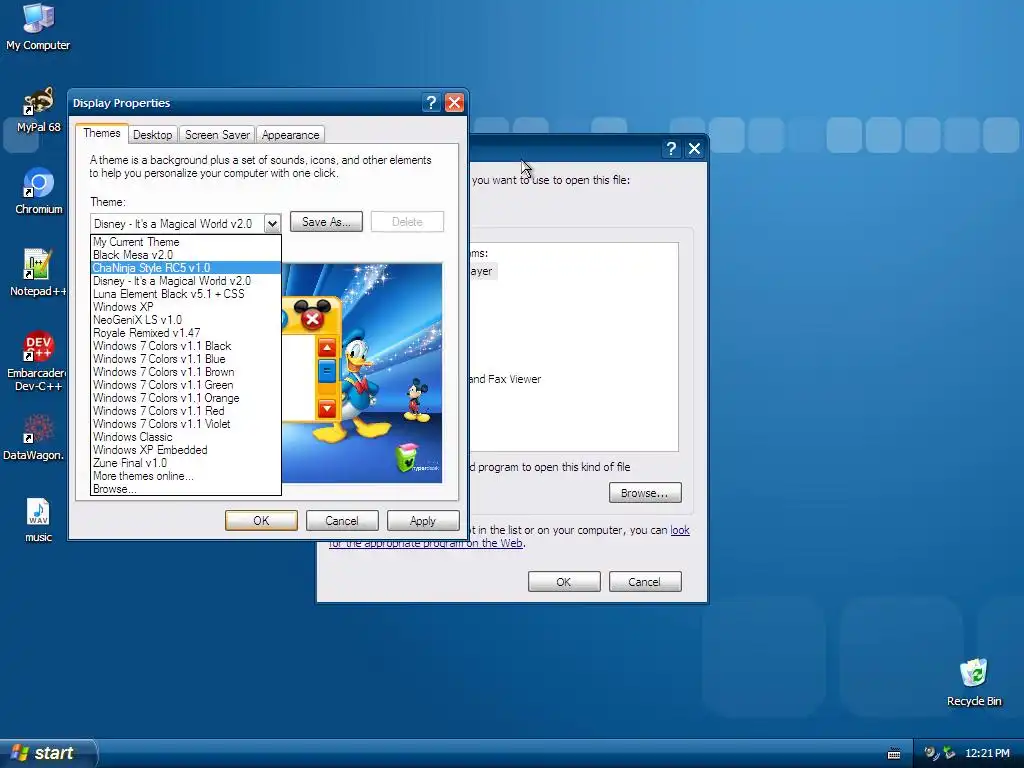Select Black Mesa v2.0 theme
The height and width of the screenshot is (768, 1024).
pyautogui.click(x=185, y=255)
